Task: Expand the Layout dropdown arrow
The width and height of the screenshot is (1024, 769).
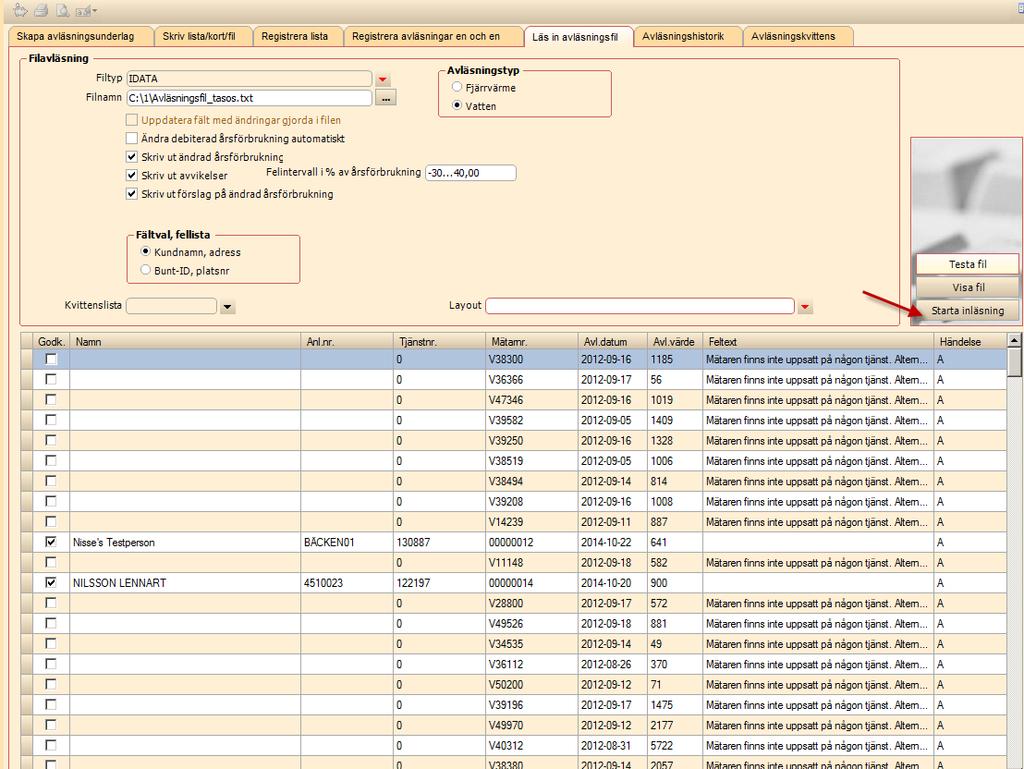Action: click(805, 306)
